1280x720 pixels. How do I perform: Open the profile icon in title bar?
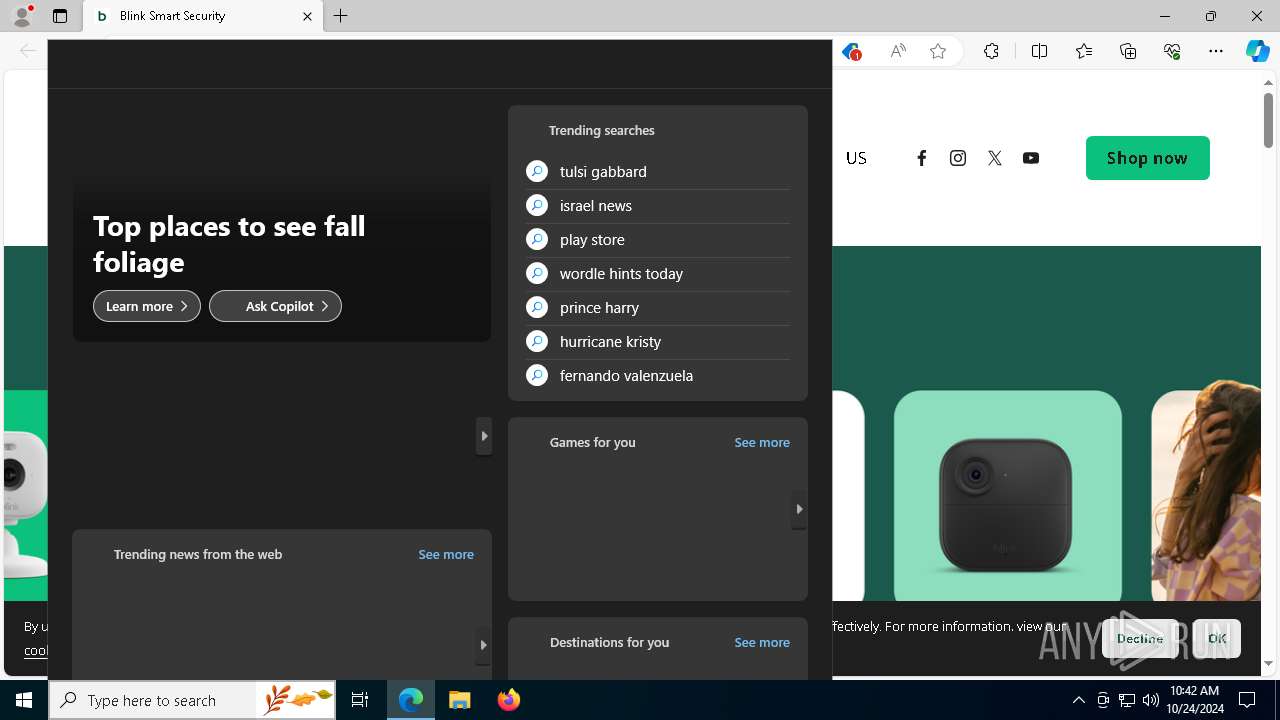(x=22, y=15)
